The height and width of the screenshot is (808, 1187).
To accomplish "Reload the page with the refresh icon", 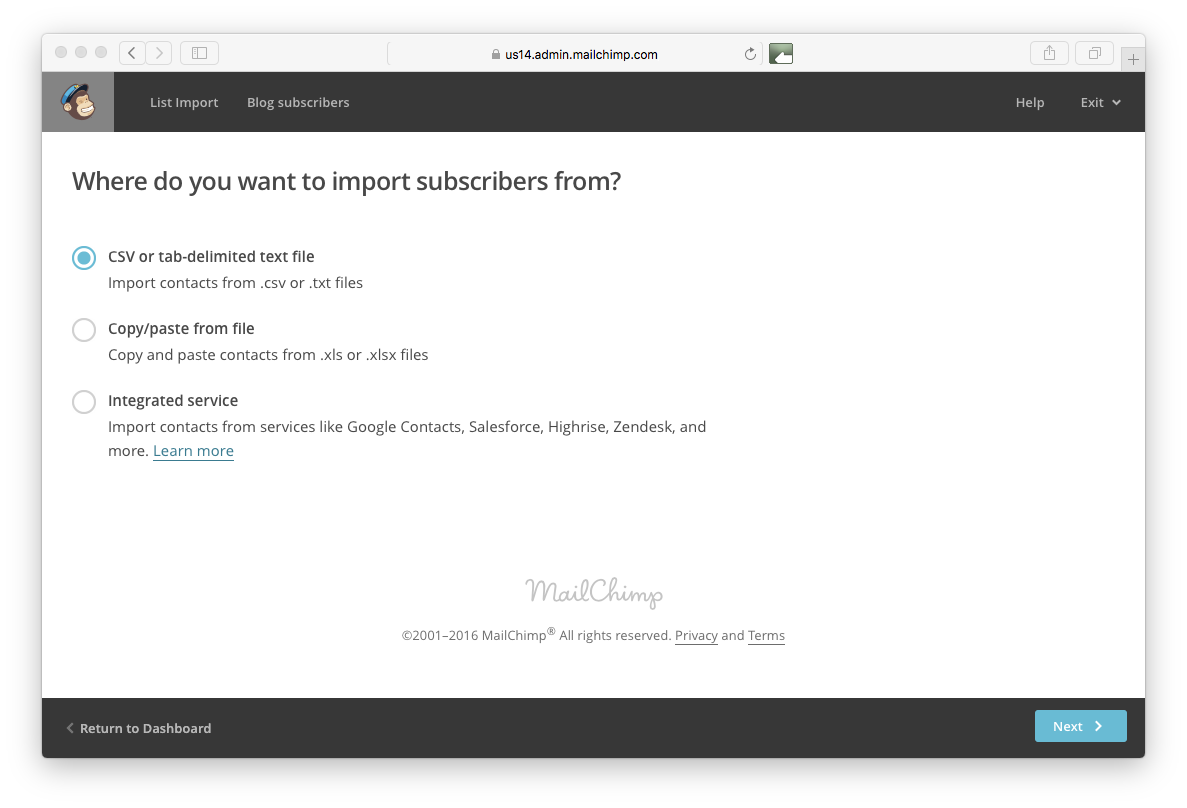I will (750, 54).
